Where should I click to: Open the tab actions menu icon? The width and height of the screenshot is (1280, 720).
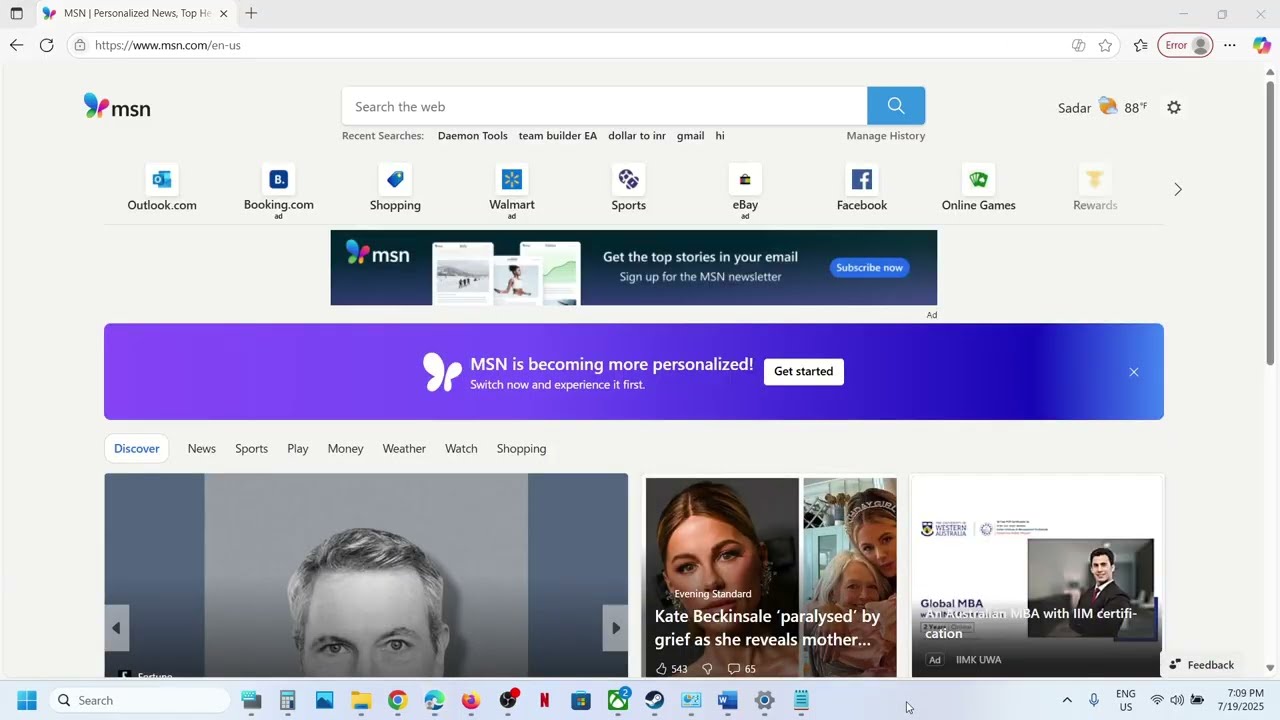click(16, 14)
